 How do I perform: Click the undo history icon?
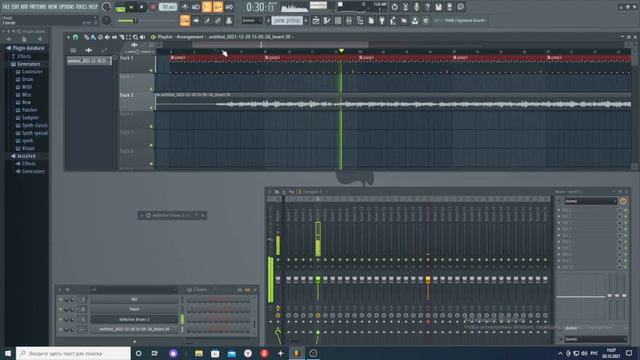click(x=394, y=7)
